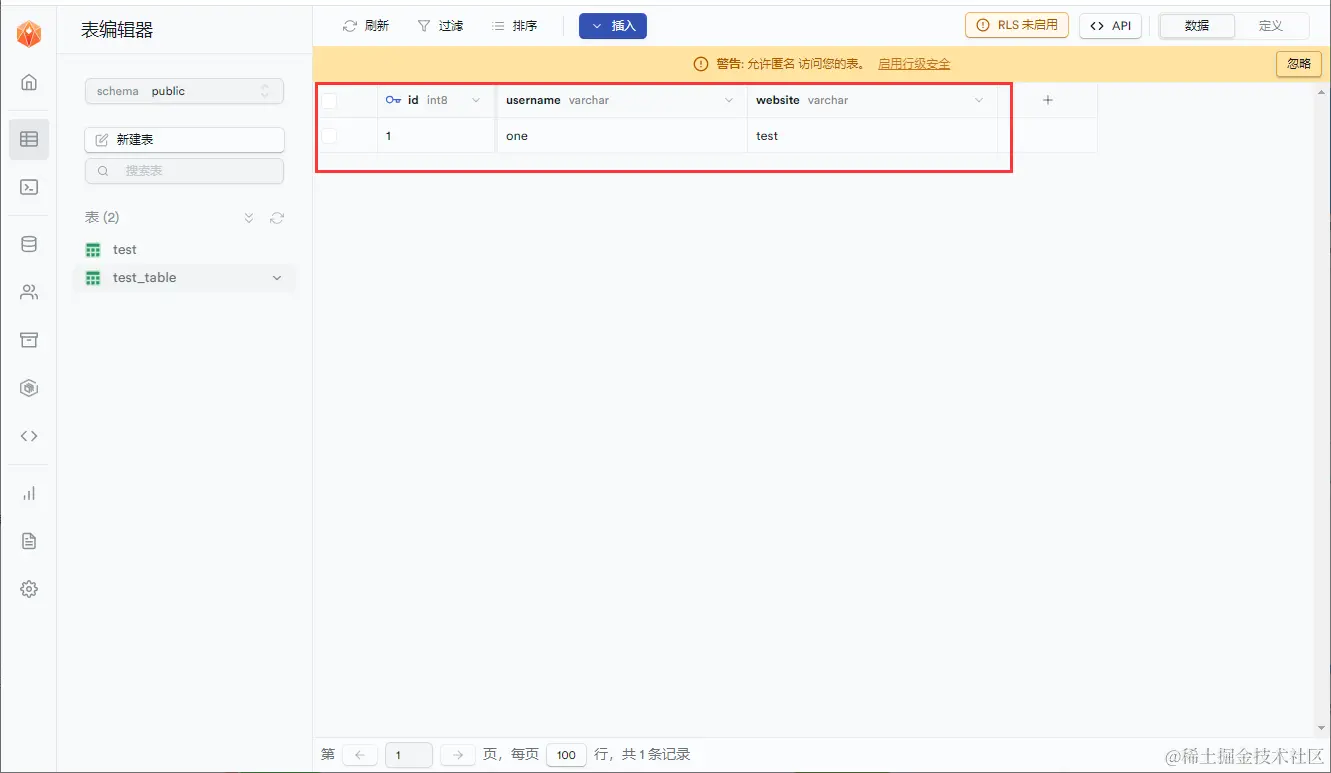
Task: Toggle the select-all rows header checkbox
Action: 329,100
